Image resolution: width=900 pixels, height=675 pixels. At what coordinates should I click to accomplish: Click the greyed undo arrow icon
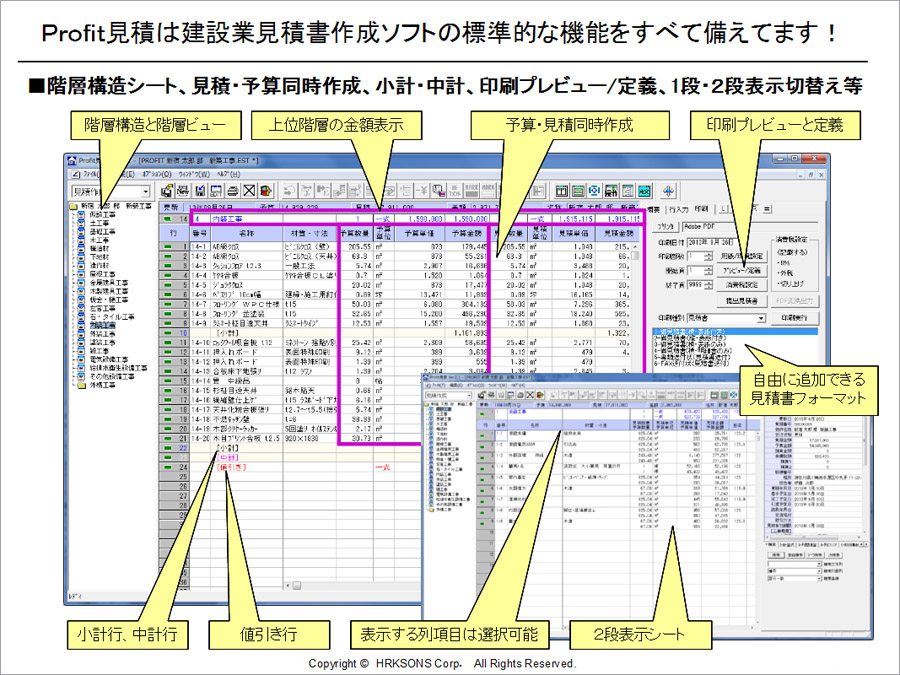(290, 191)
